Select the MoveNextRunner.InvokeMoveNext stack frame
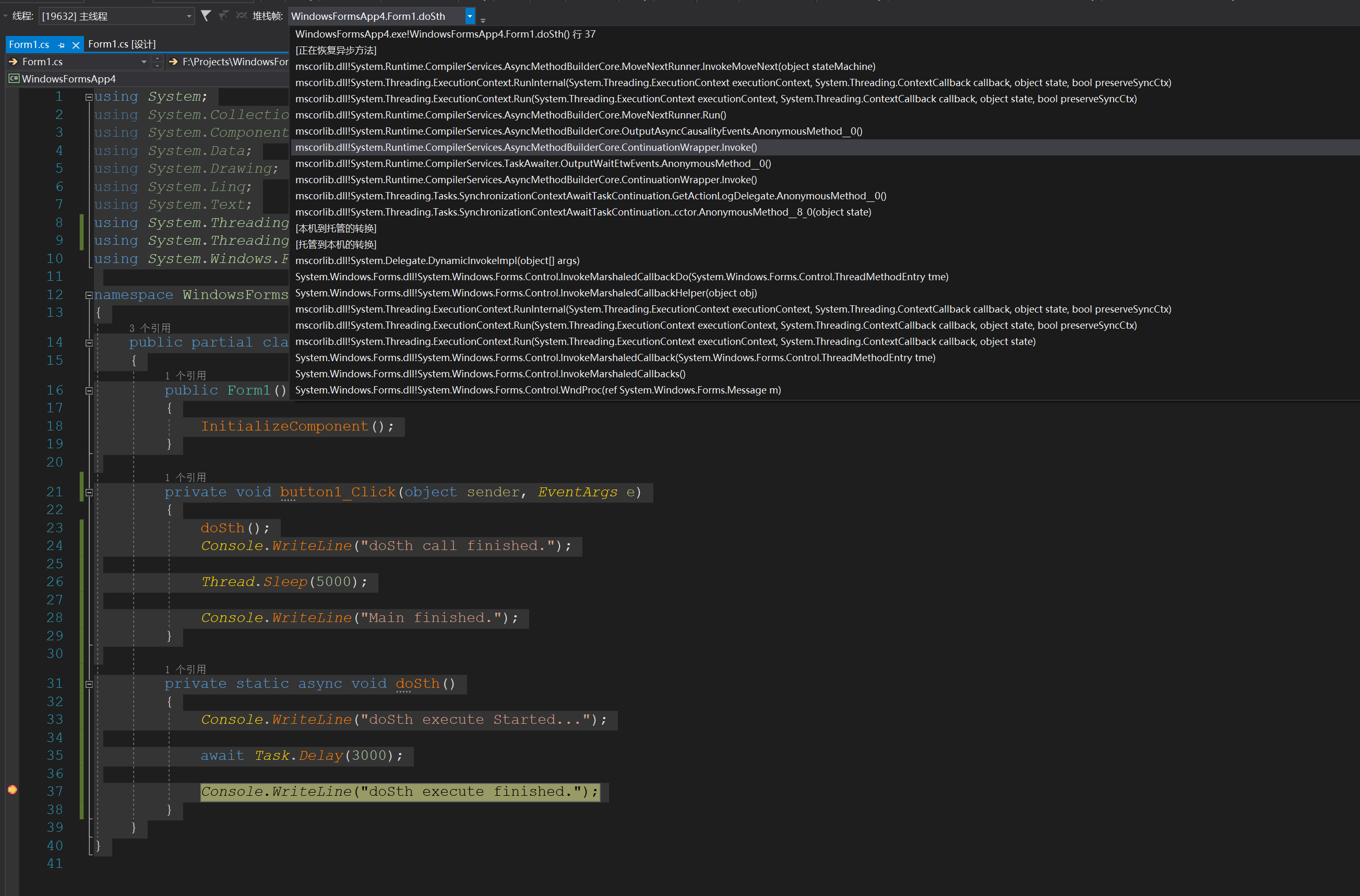 coord(585,66)
